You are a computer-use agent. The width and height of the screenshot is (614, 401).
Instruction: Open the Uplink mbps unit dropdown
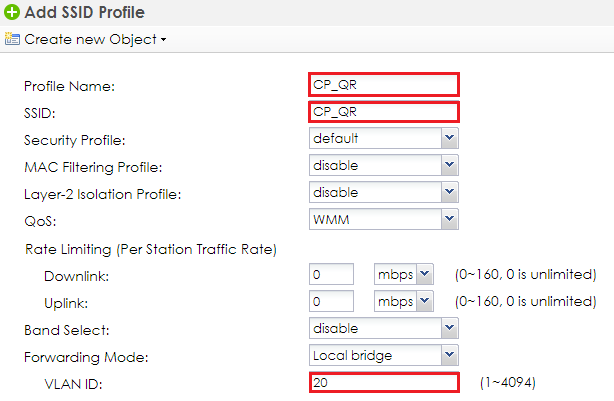pos(404,301)
